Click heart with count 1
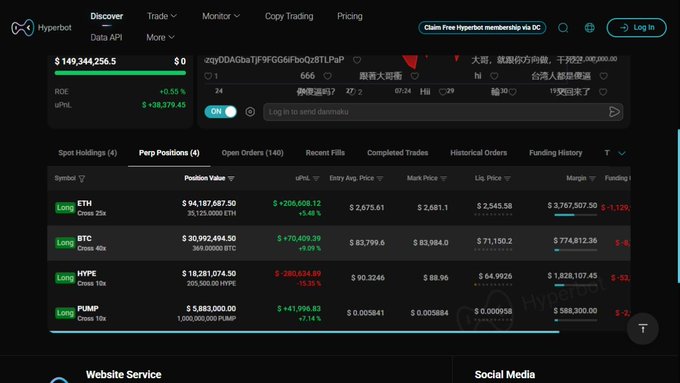This screenshot has width=680, height=383. pyautogui.click(x=208, y=76)
